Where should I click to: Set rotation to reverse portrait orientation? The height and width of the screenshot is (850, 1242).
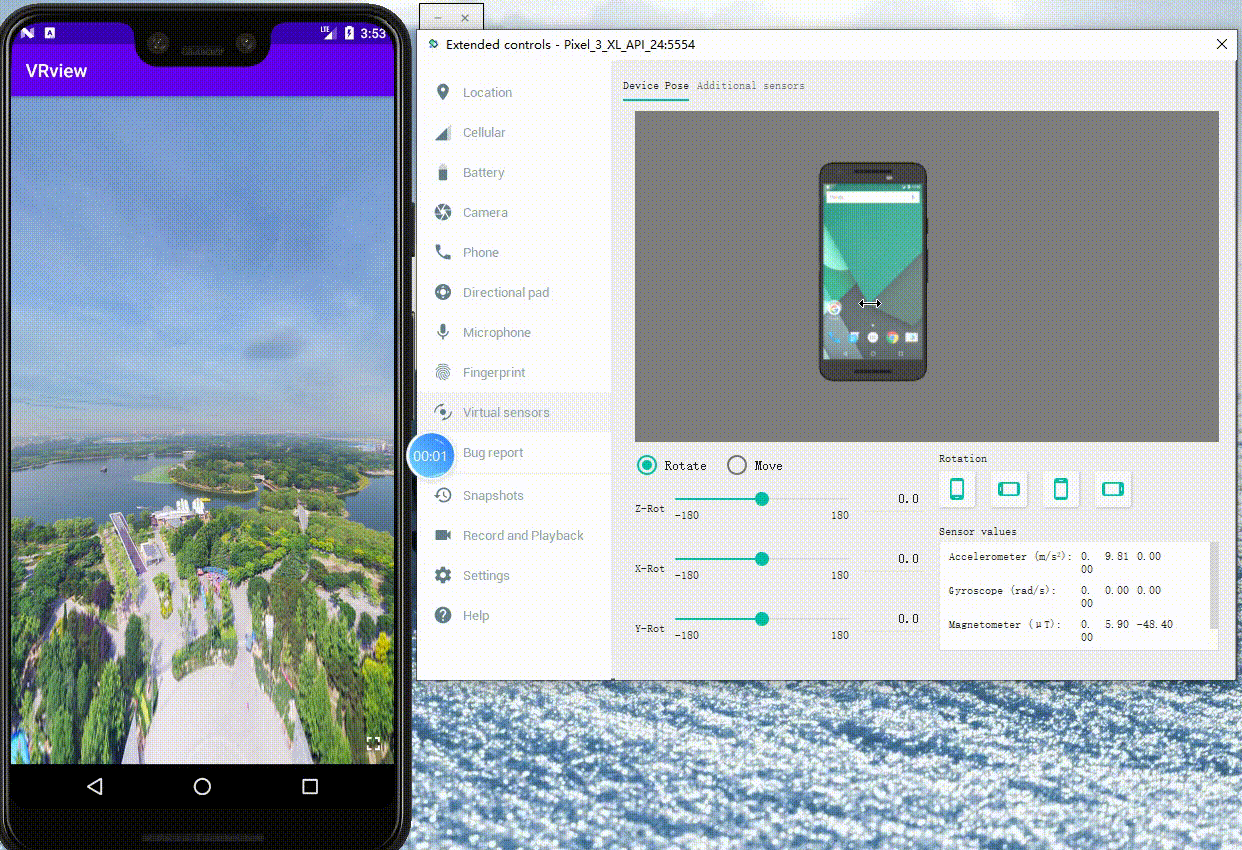pyautogui.click(x=1062, y=489)
